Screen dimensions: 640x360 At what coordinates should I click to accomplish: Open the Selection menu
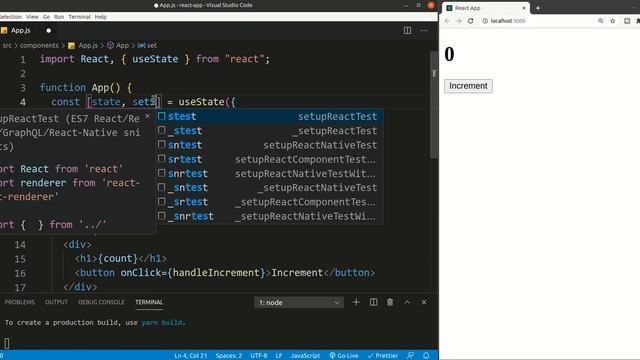pos(10,17)
